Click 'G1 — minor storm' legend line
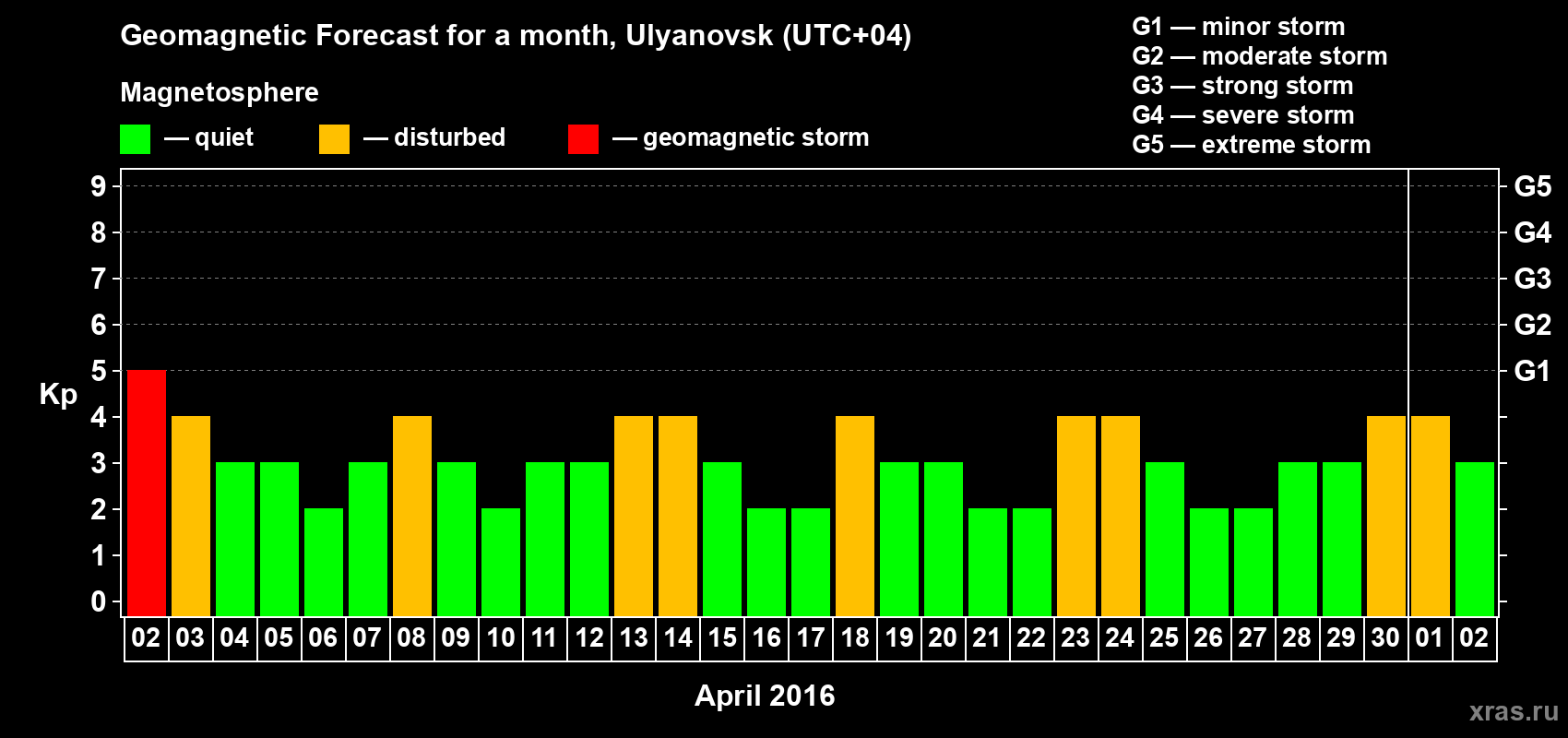This screenshot has height=738, width=1568. coord(1239,27)
